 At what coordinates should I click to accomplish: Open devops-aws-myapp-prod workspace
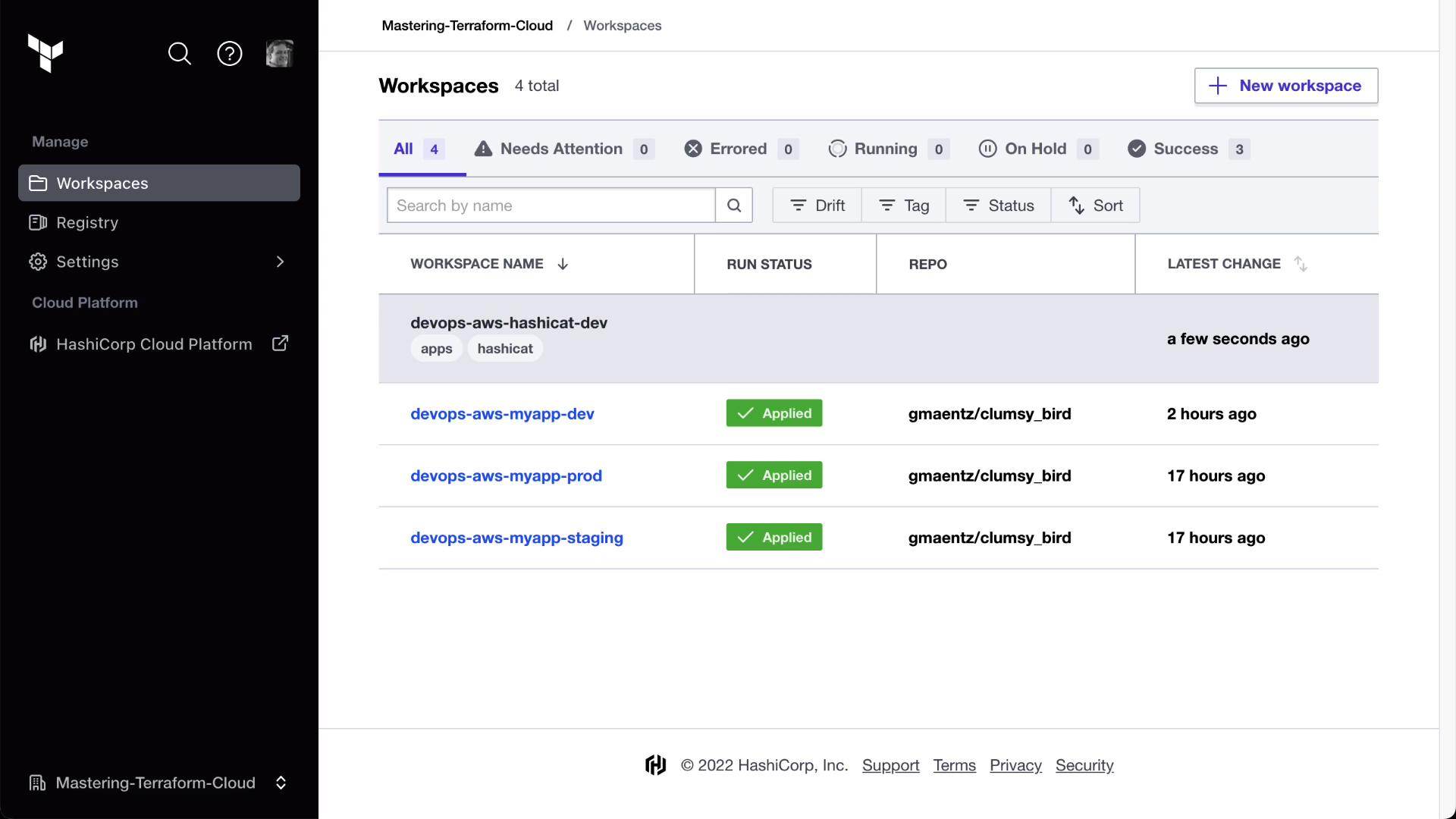coord(506,476)
